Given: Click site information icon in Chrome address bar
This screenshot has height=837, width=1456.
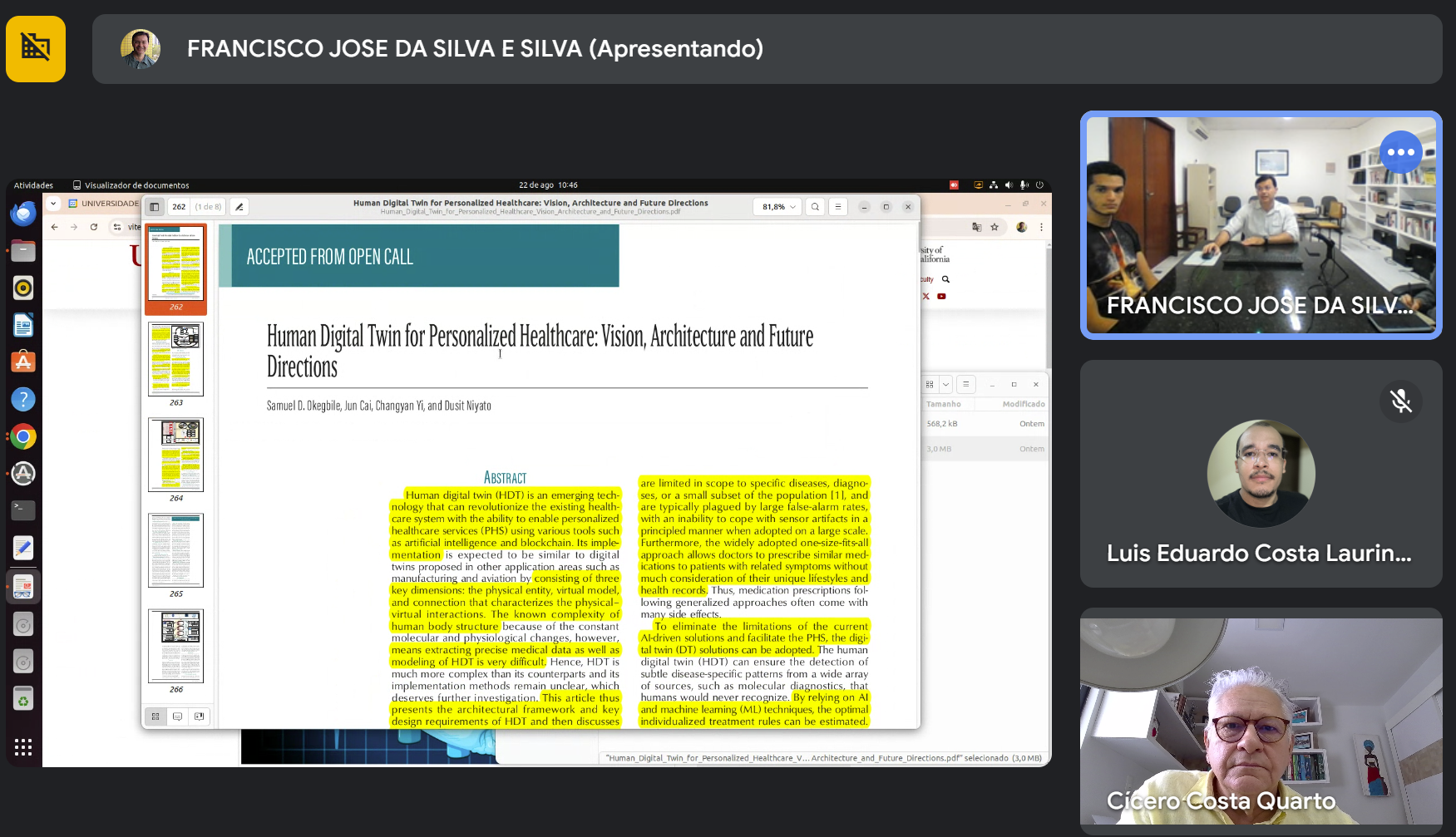Looking at the screenshot, I should (x=117, y=227).
